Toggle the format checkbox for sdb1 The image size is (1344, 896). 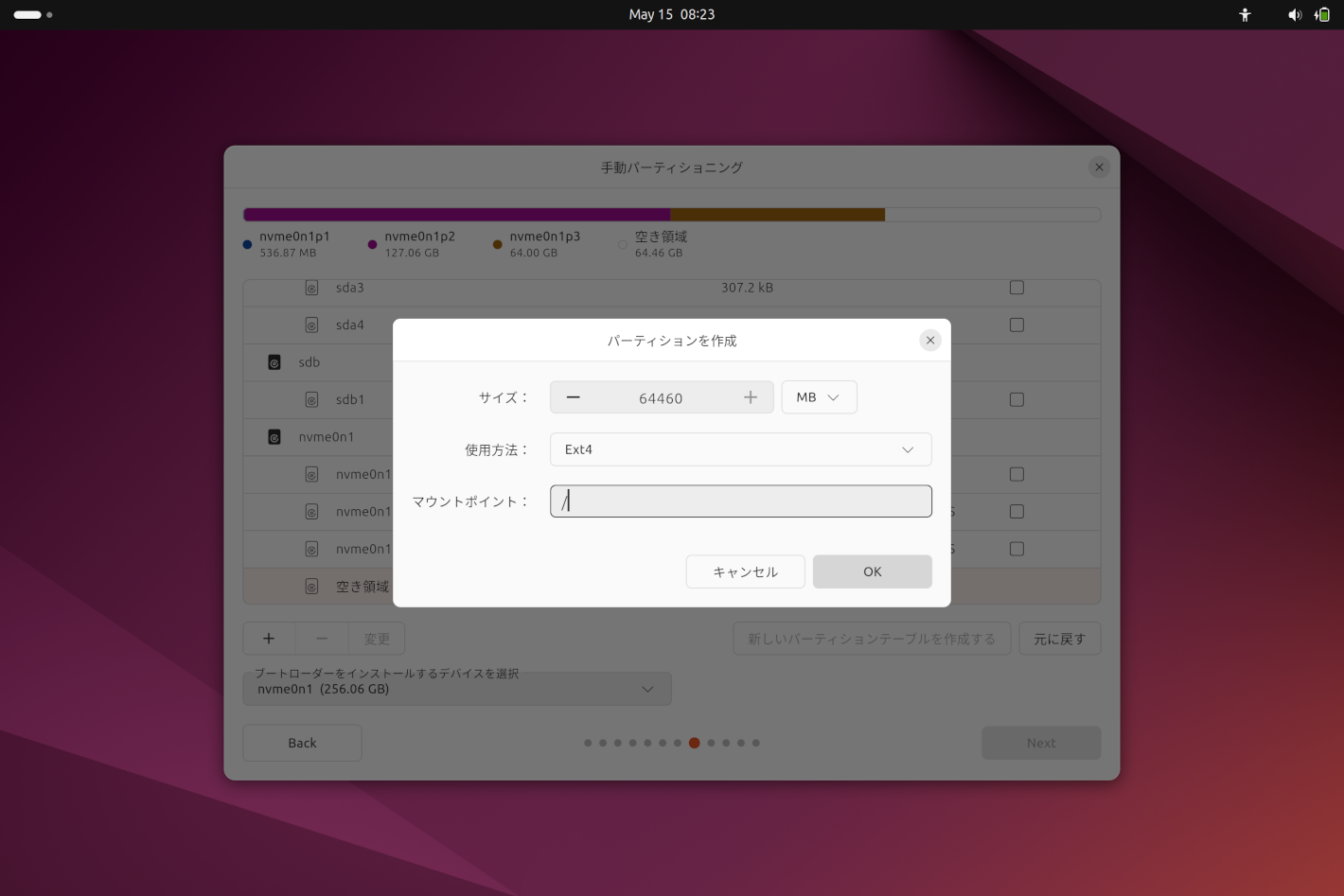tap(1017, 399)
